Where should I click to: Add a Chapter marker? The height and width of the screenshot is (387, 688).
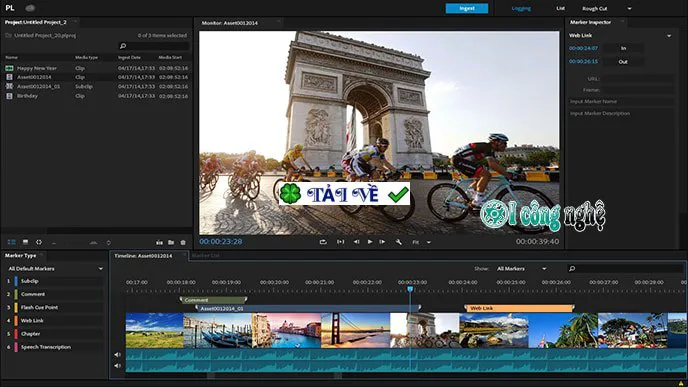tap(59, 333)
